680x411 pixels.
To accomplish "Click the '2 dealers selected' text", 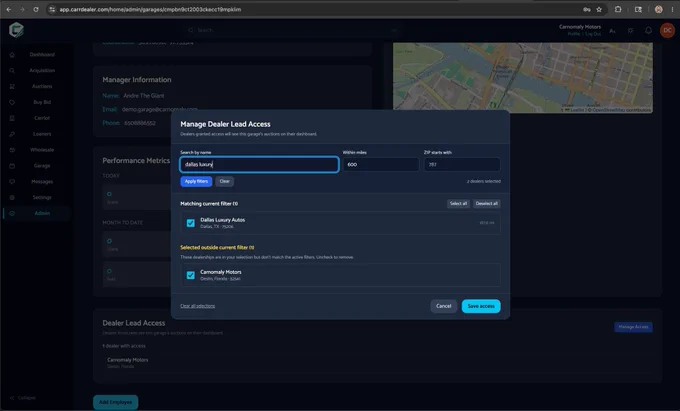I will 484,181.
